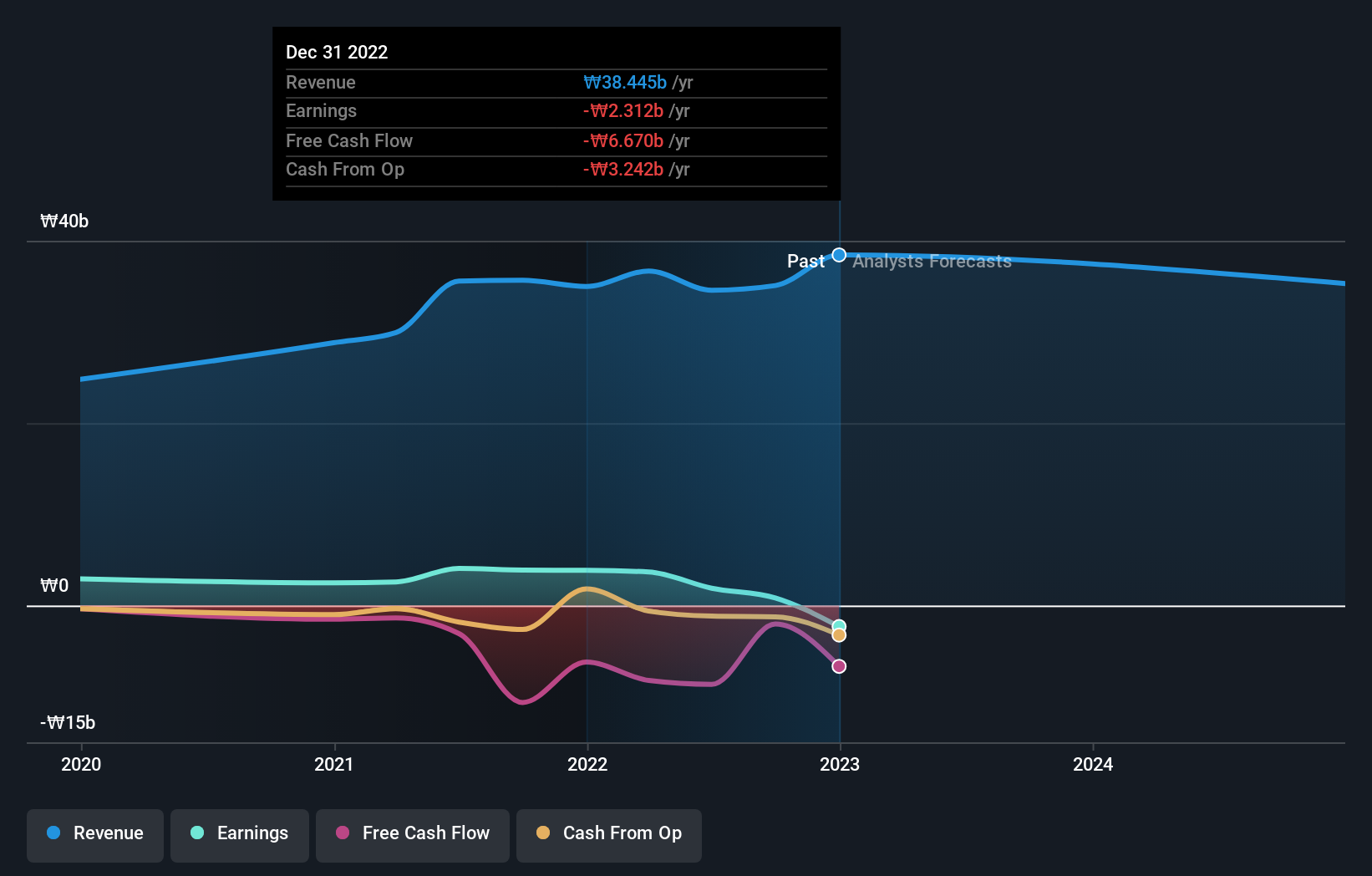Screen dimensions: 1372x876
Task: Click the teal Earnings legend dot
Action: 196,833
